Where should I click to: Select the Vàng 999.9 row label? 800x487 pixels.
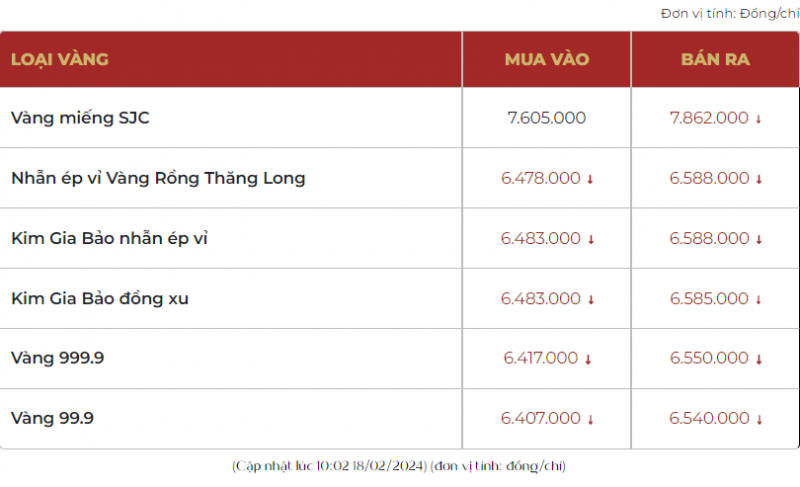[x=58, y=358]
